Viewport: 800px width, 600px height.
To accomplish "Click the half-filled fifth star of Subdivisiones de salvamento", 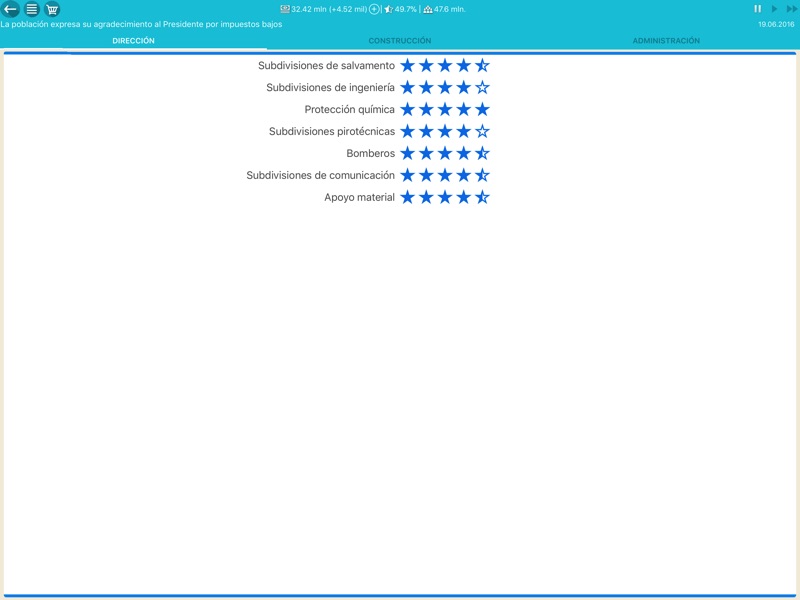I will [x=482, y=65].
